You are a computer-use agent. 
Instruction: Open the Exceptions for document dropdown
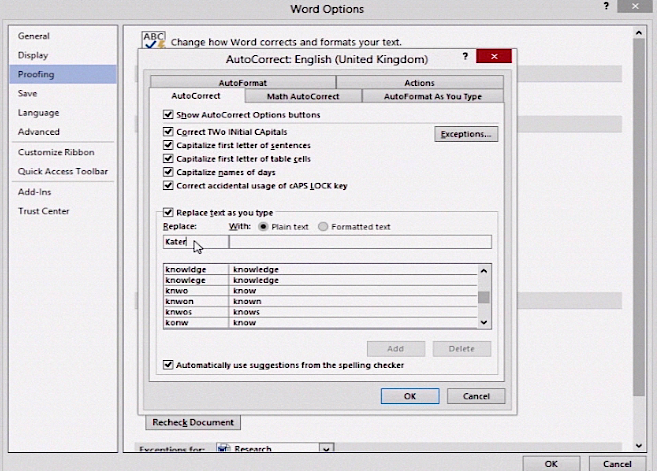[x=326, y=448]
